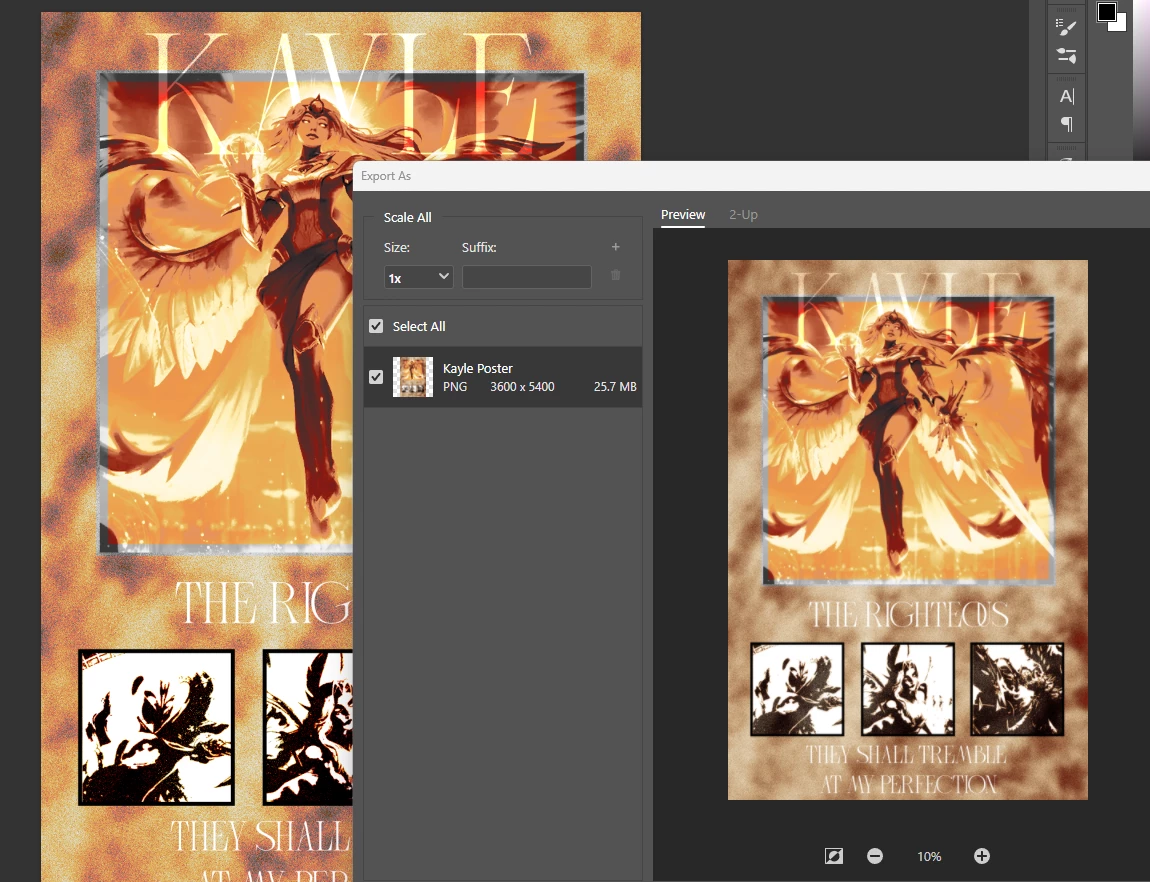Click the Export As dialog title
This screenshot has width=1150, height=882.
(386, 176)
